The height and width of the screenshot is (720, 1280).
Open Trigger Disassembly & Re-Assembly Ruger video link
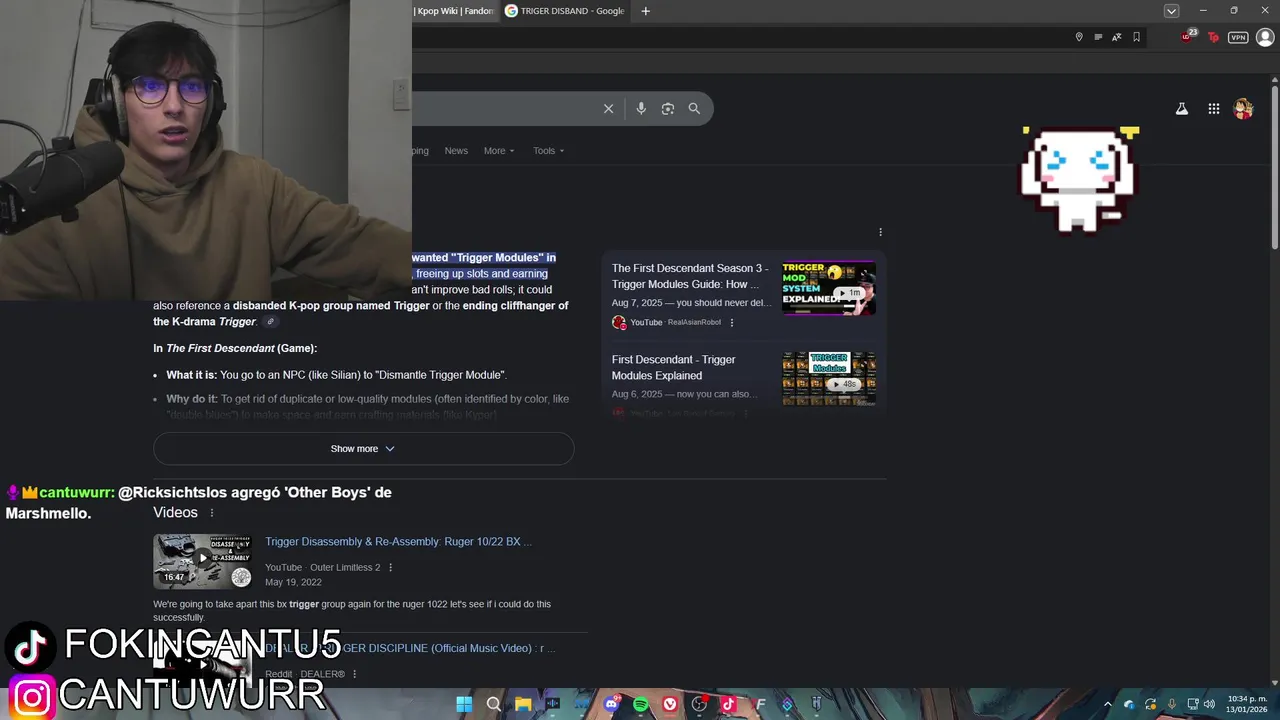coord(398,542)
